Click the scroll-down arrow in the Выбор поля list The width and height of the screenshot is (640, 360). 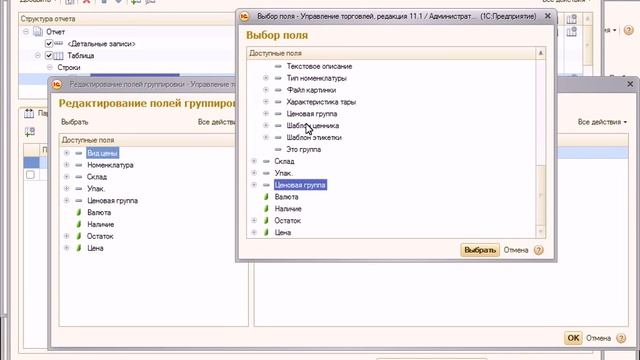(x=541, y=232)
